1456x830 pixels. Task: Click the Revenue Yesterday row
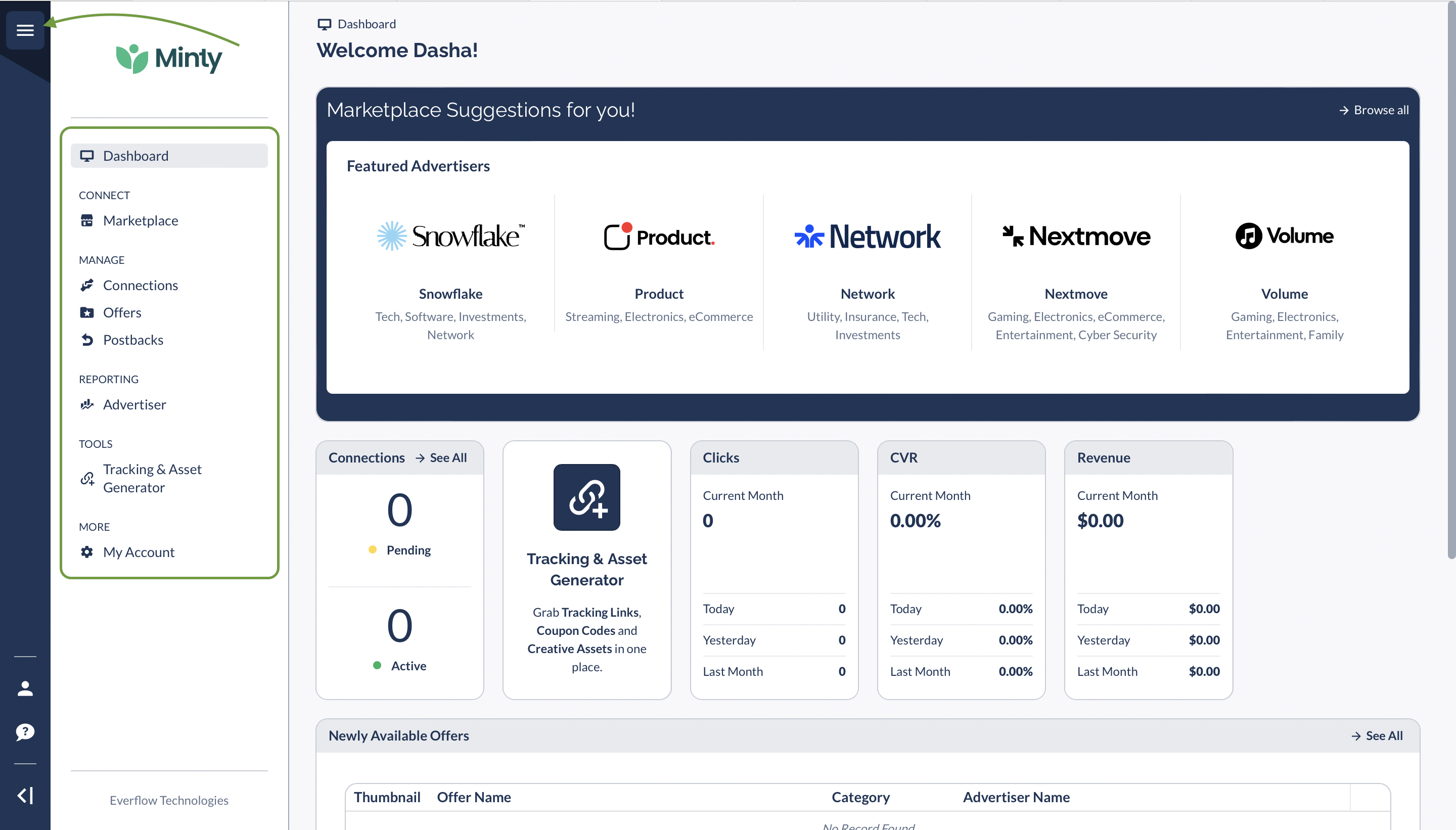pyautogui.click(x=1148, y=640)
